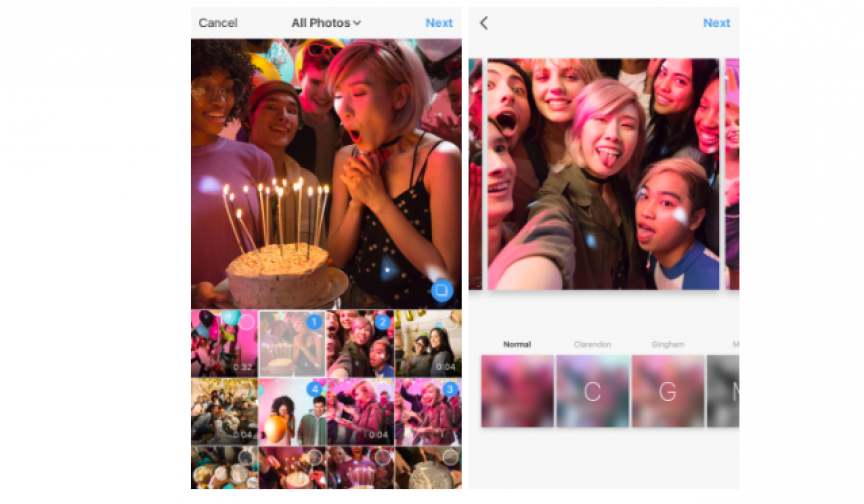The image size is (864, 504).
Task: Choose the grayscale M filter thumbnail
Action: pos(724,391)
